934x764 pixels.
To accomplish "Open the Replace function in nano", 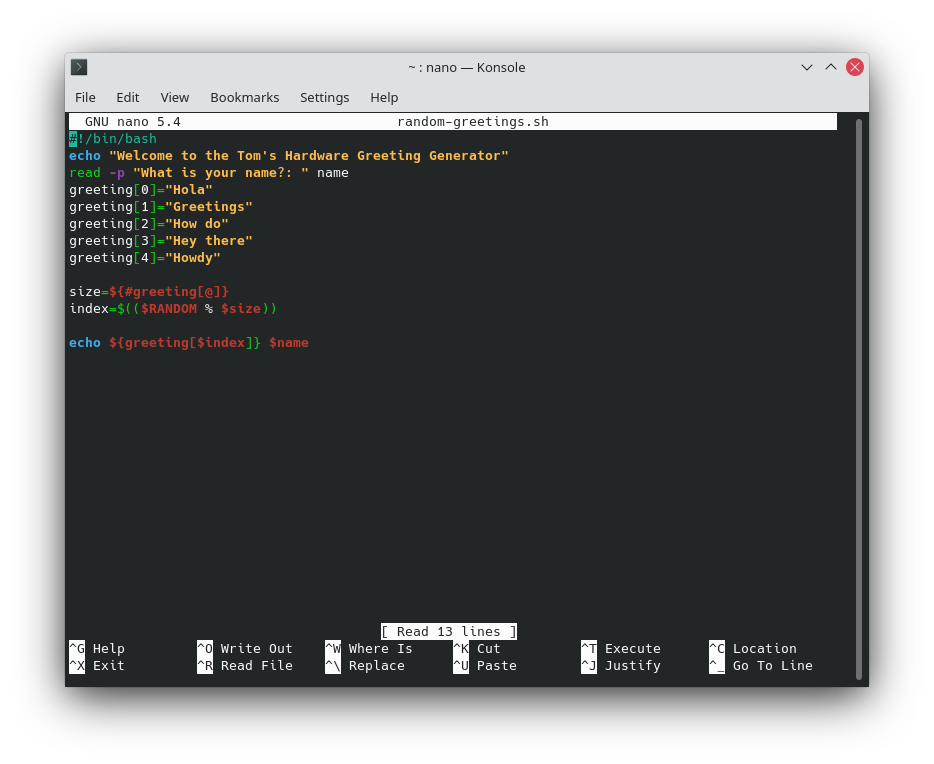I will coord(368,665).
